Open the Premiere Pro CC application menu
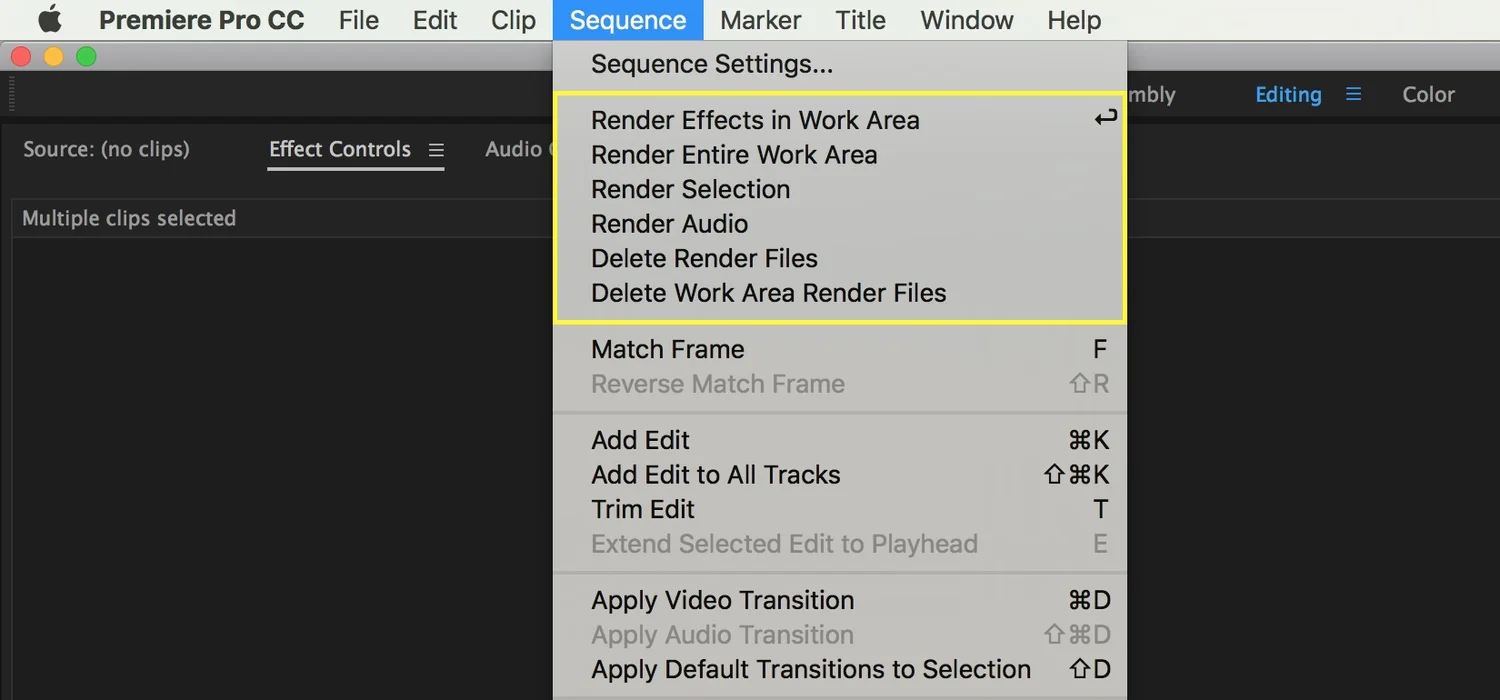Image resolution: width=1500 pixels, height=700 pixels. [x=201, y=20]
